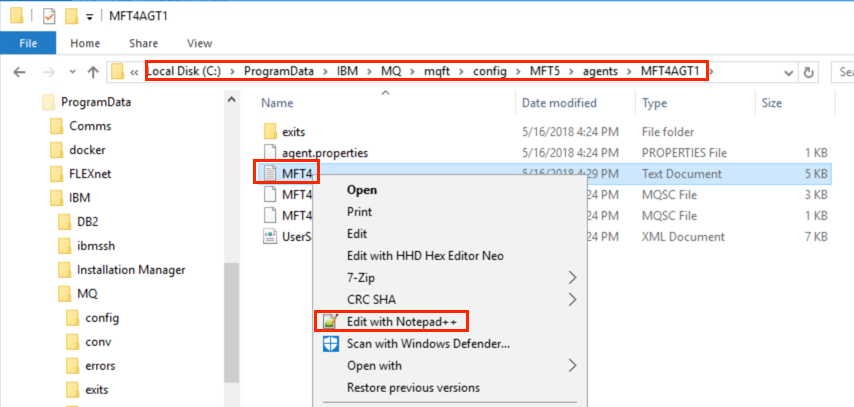Click navigation pane scroll up arrow
This screenshot has width=854, height=407.
(231, 100)
